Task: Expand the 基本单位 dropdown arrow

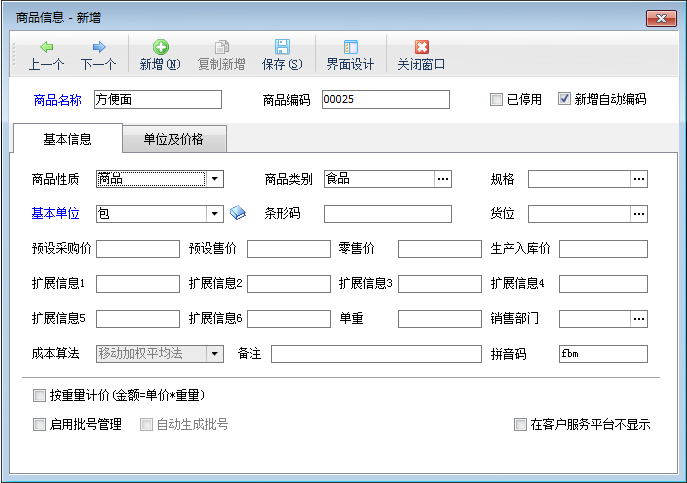Action: click(x=214, y=213)
